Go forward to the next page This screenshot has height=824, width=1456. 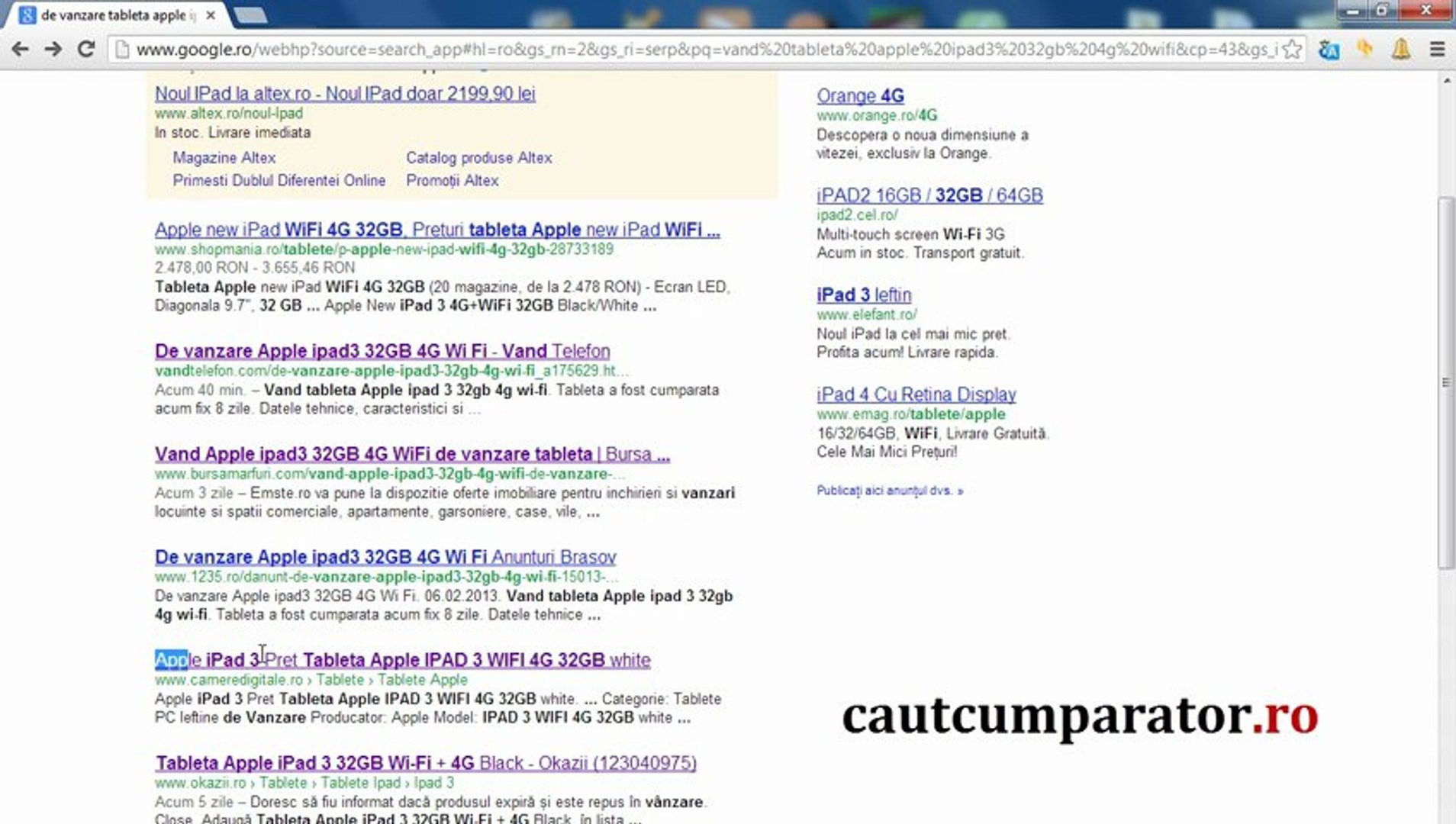click(53, 50)
